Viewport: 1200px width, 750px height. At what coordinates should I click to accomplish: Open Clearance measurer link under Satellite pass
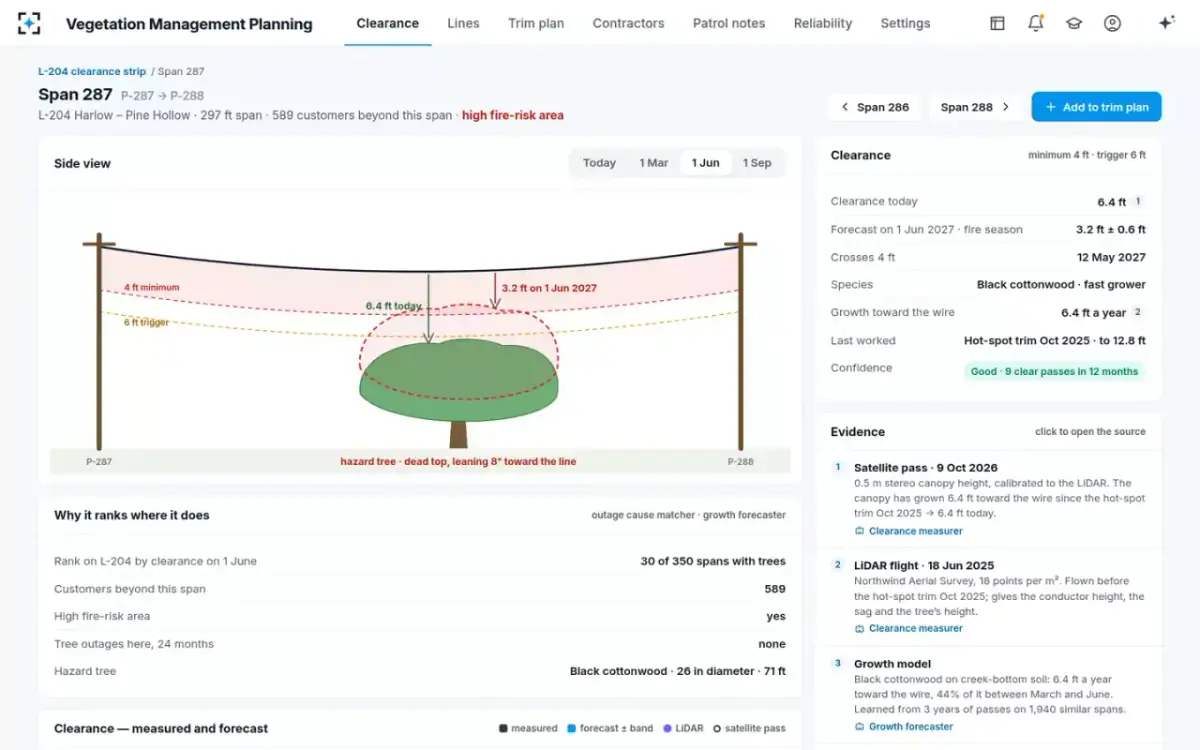click(x=915, y=531)
